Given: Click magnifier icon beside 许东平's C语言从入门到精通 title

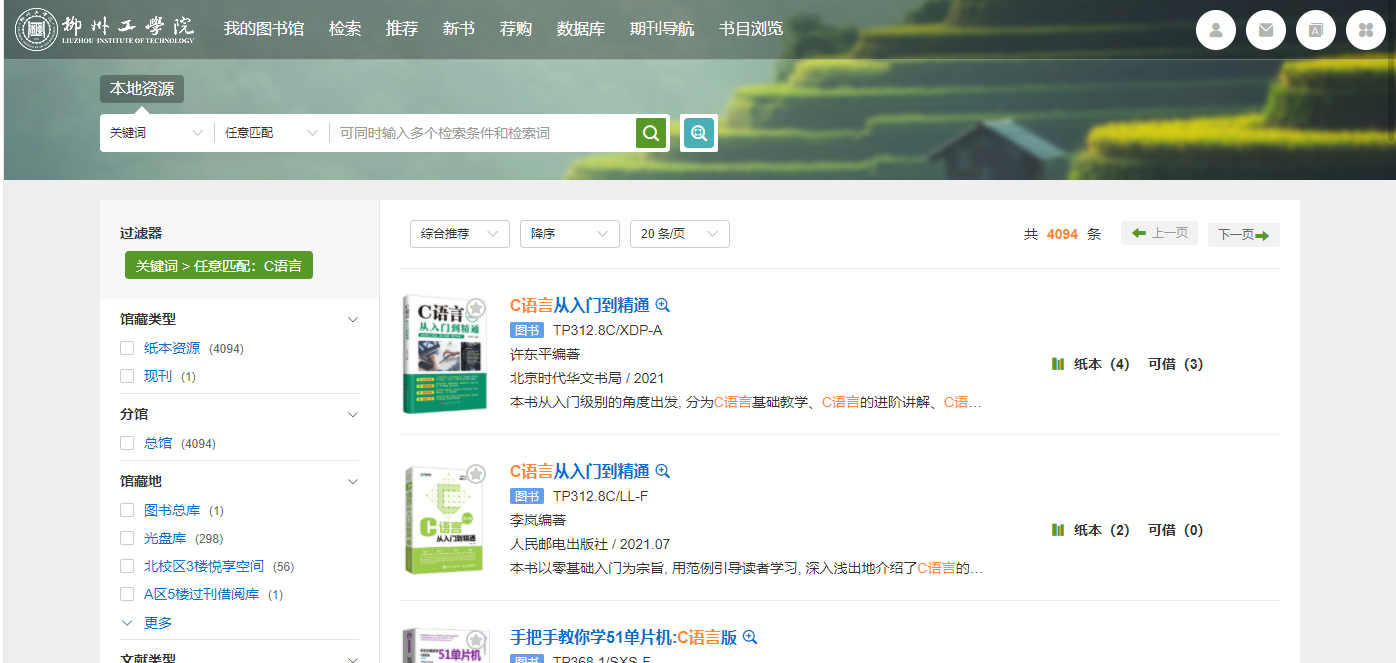Looking at the screenshot, I should tap(662, 305).
